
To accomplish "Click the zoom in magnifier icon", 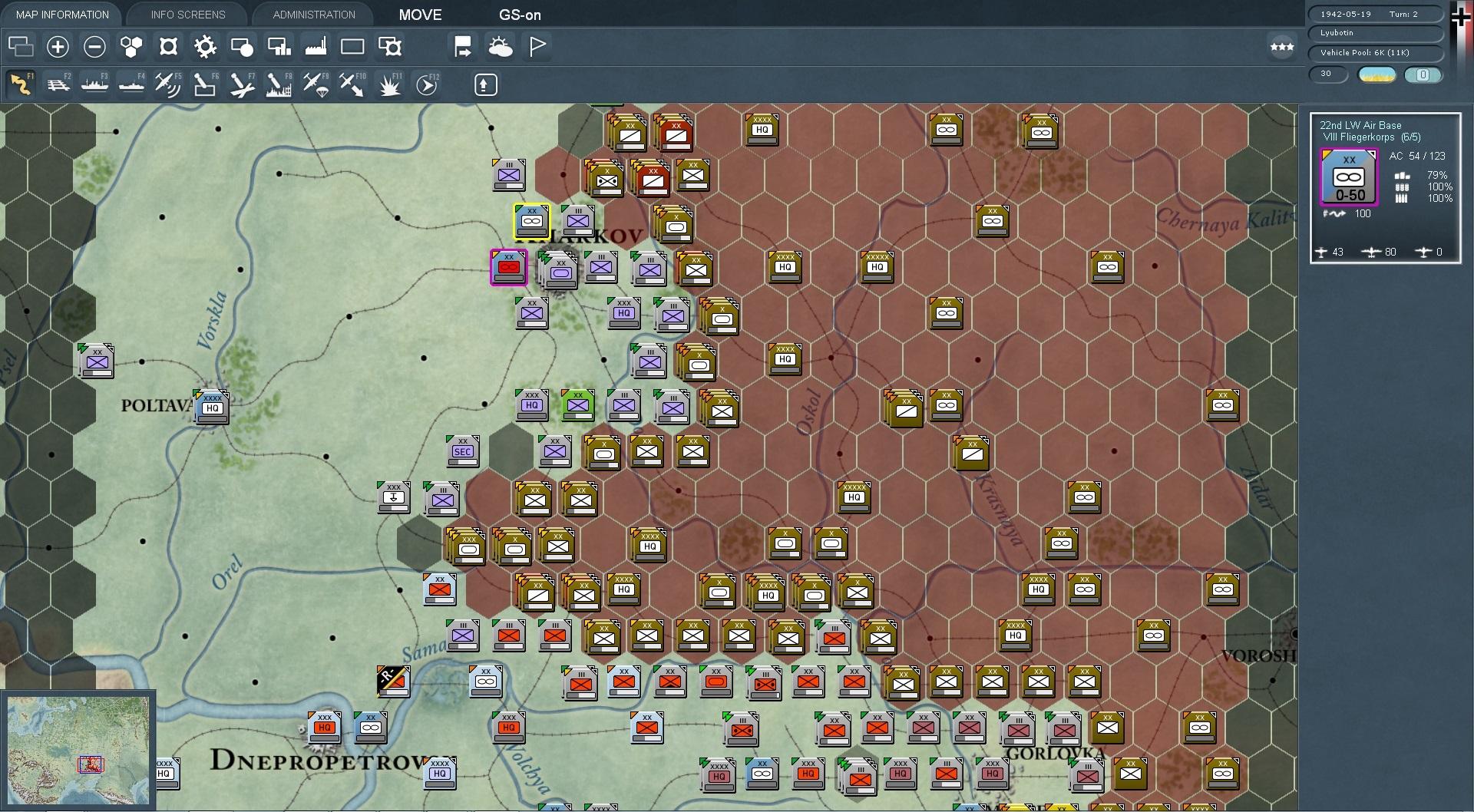I will tap(58, 47).
